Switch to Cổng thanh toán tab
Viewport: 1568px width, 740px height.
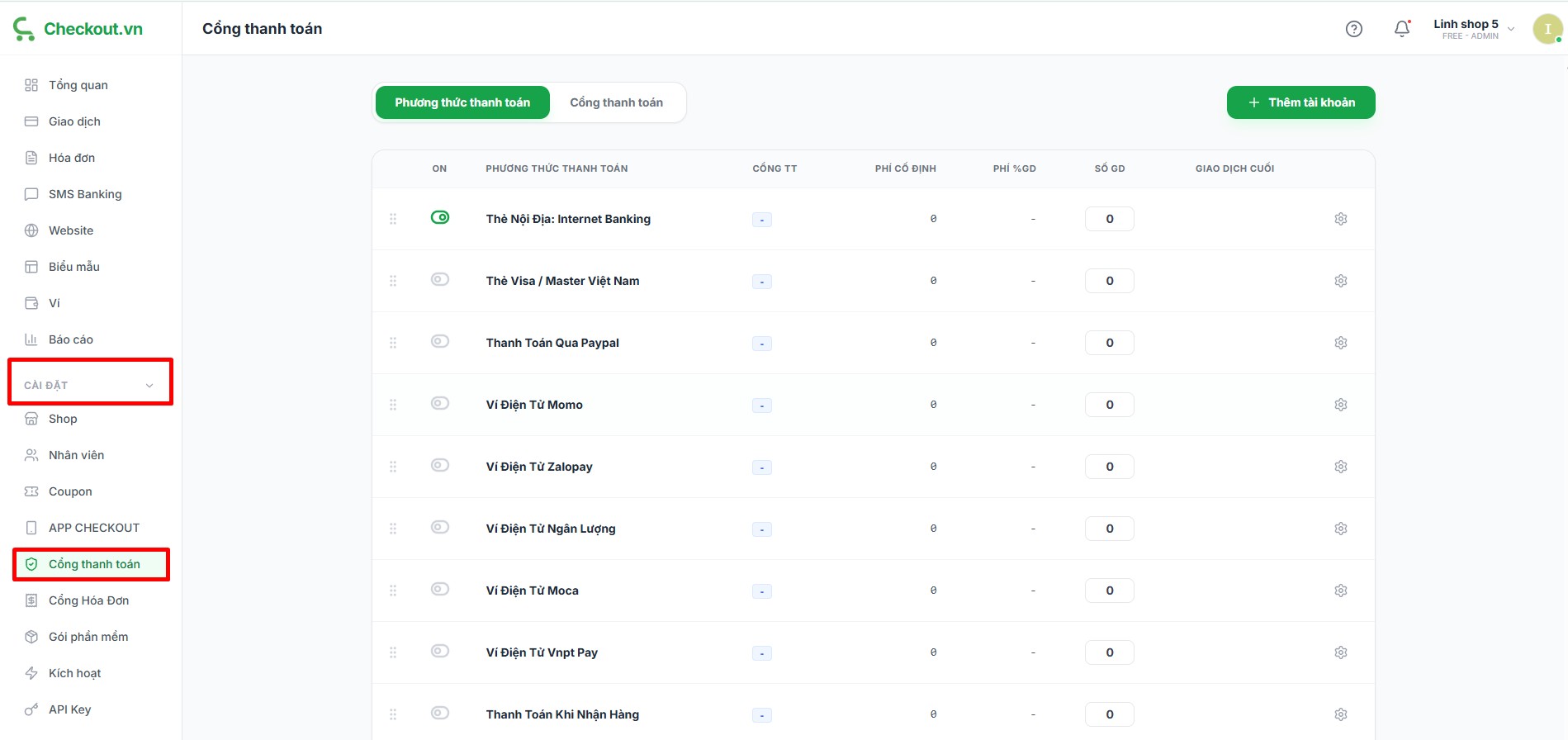pos(616,102)
